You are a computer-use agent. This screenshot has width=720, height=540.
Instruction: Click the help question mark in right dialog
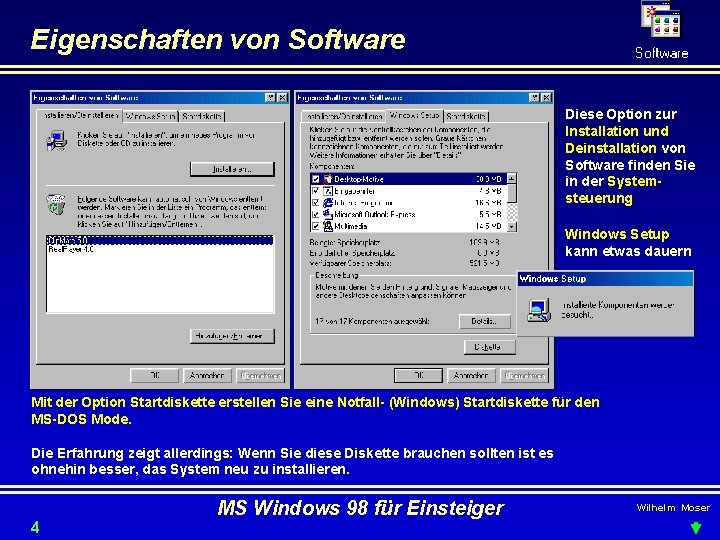pos(534,98)
